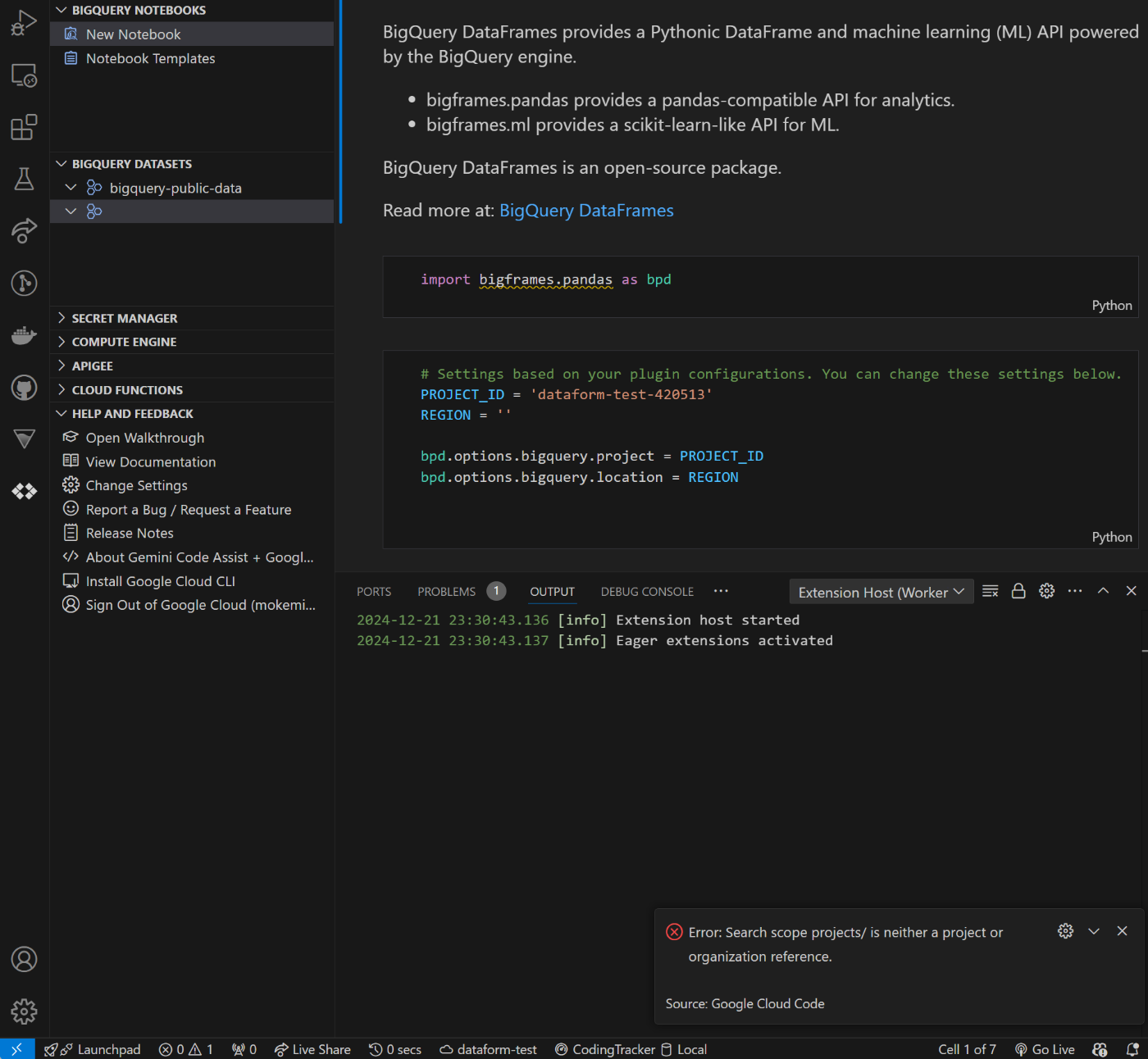The height and width of the screenshot is (1059, 1148).
Task: Open the Docker whale view
Action: pyautogui.click(x=24, y=335)
